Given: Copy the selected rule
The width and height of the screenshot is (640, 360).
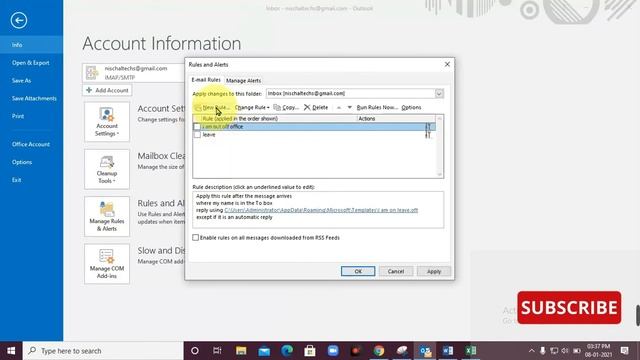Looking at the screenshot, I should tap(286, 107).
